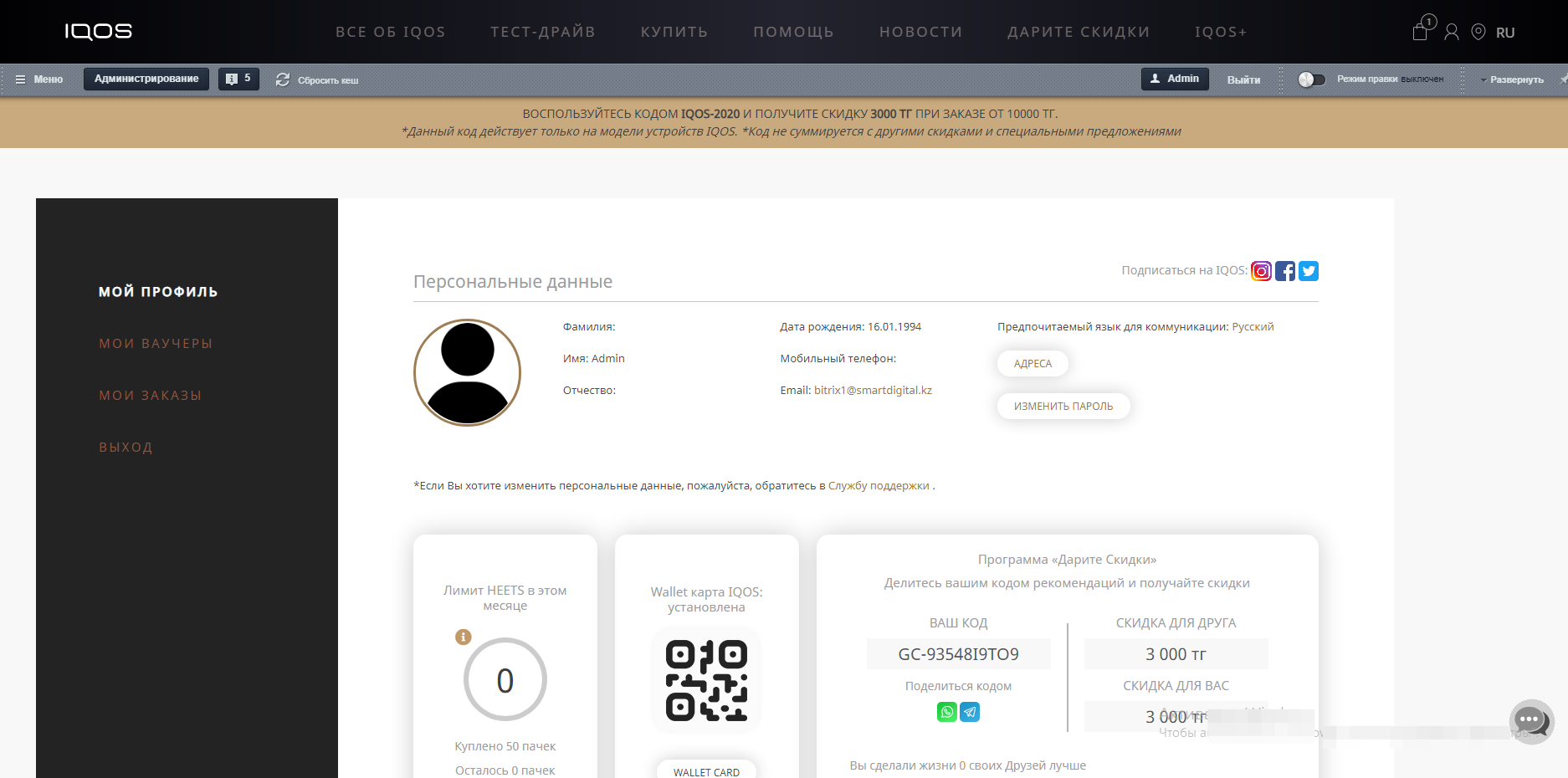Open the Службу поддержки link
This screenshot has height=778, width=1568.
pyautogui.click(x=879, y=486)
